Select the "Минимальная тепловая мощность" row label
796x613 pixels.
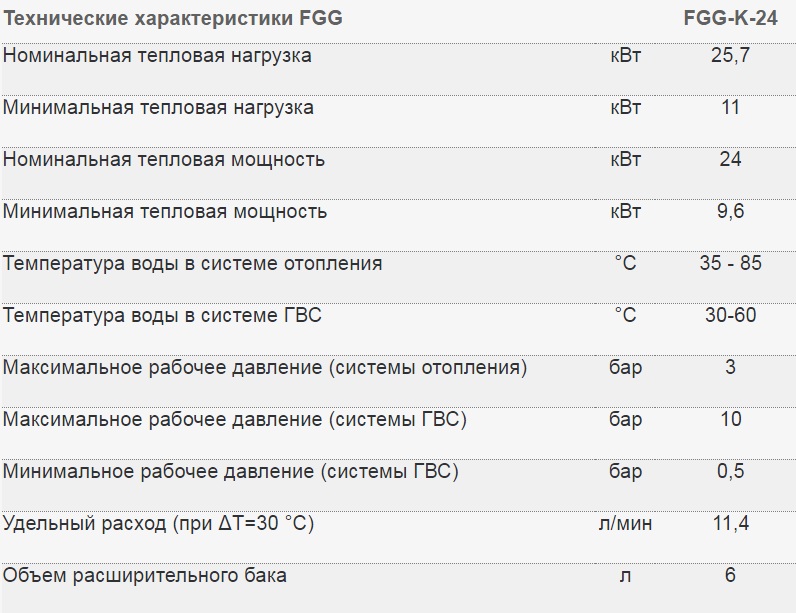click(165, 212)
